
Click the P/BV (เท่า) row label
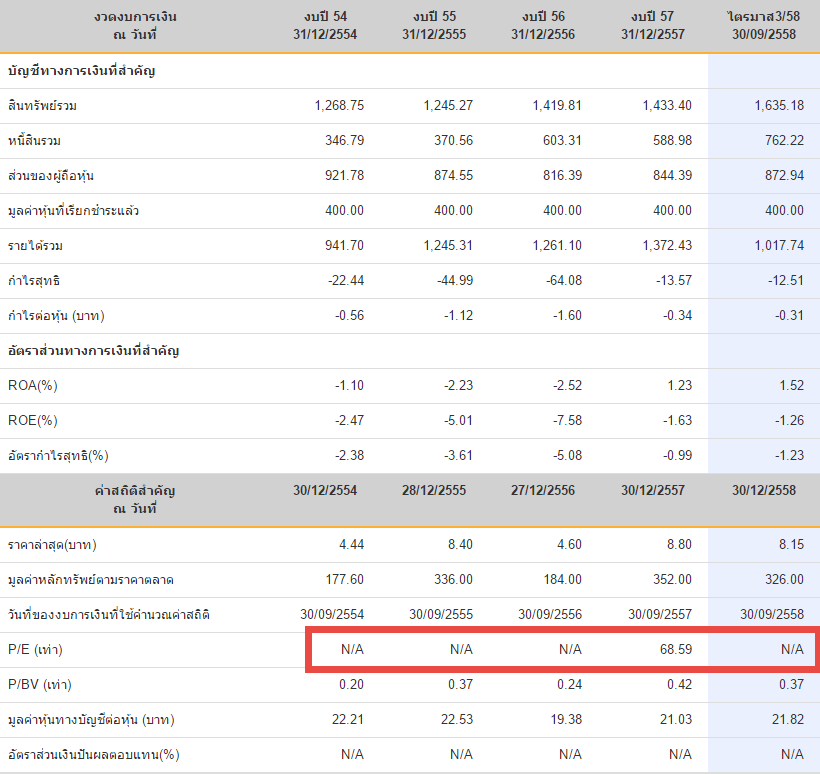click(40, 685)
